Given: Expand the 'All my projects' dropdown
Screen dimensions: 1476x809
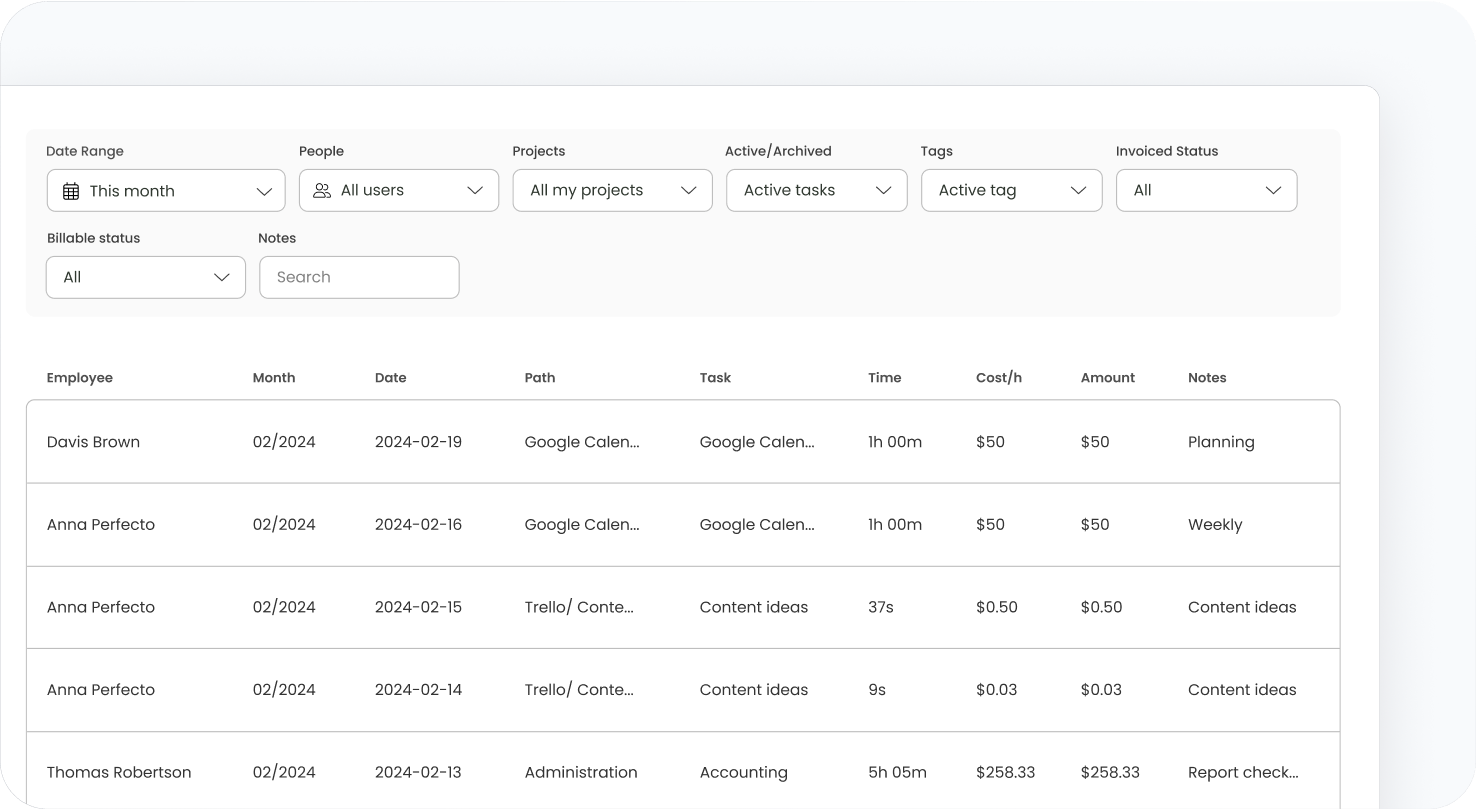Looking at the screenshot, I should coord(613,190).
